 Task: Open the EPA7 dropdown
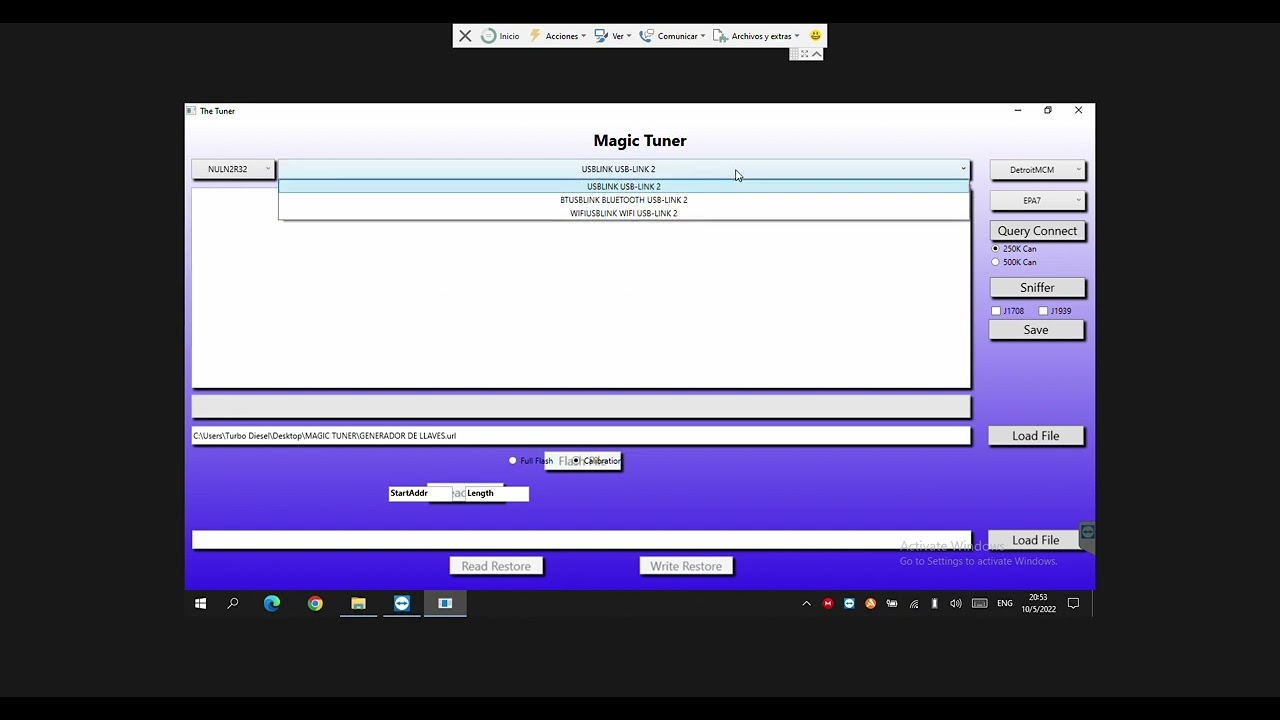(x=1037, y=201)
